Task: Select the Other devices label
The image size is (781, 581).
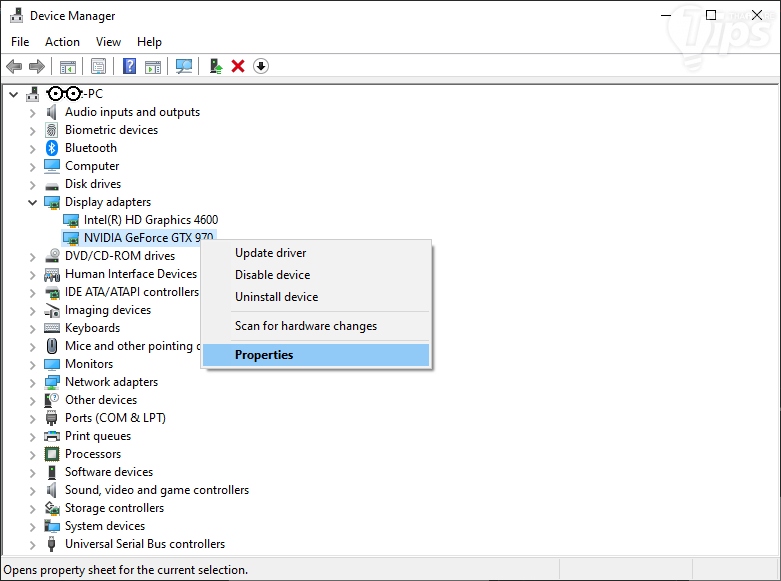Action: coord(101,400)
